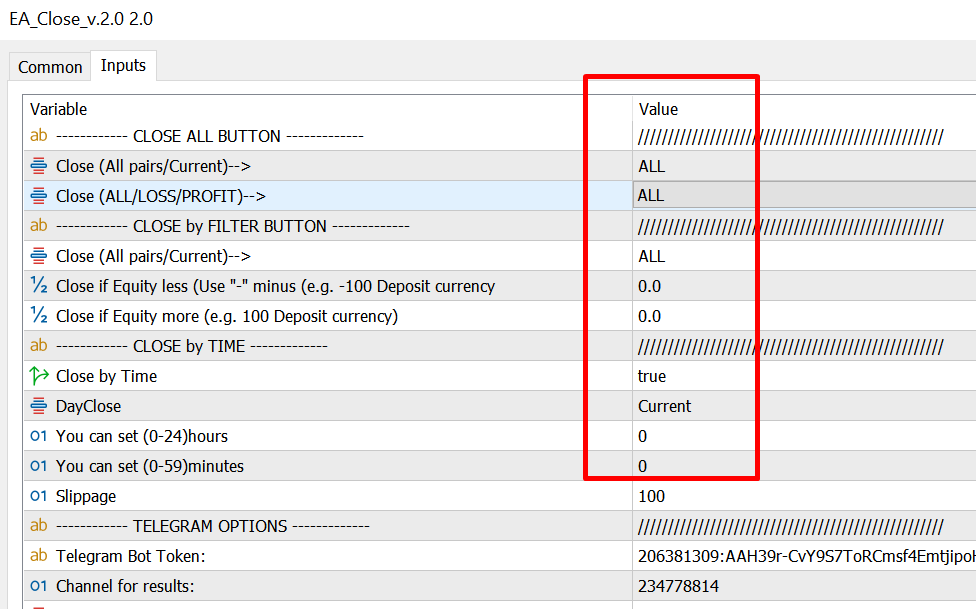Click slashes value in TELEGRAM OPTIONS row
Screen dimensions: 976x609
pyautogui.click(x=791, y=527)
